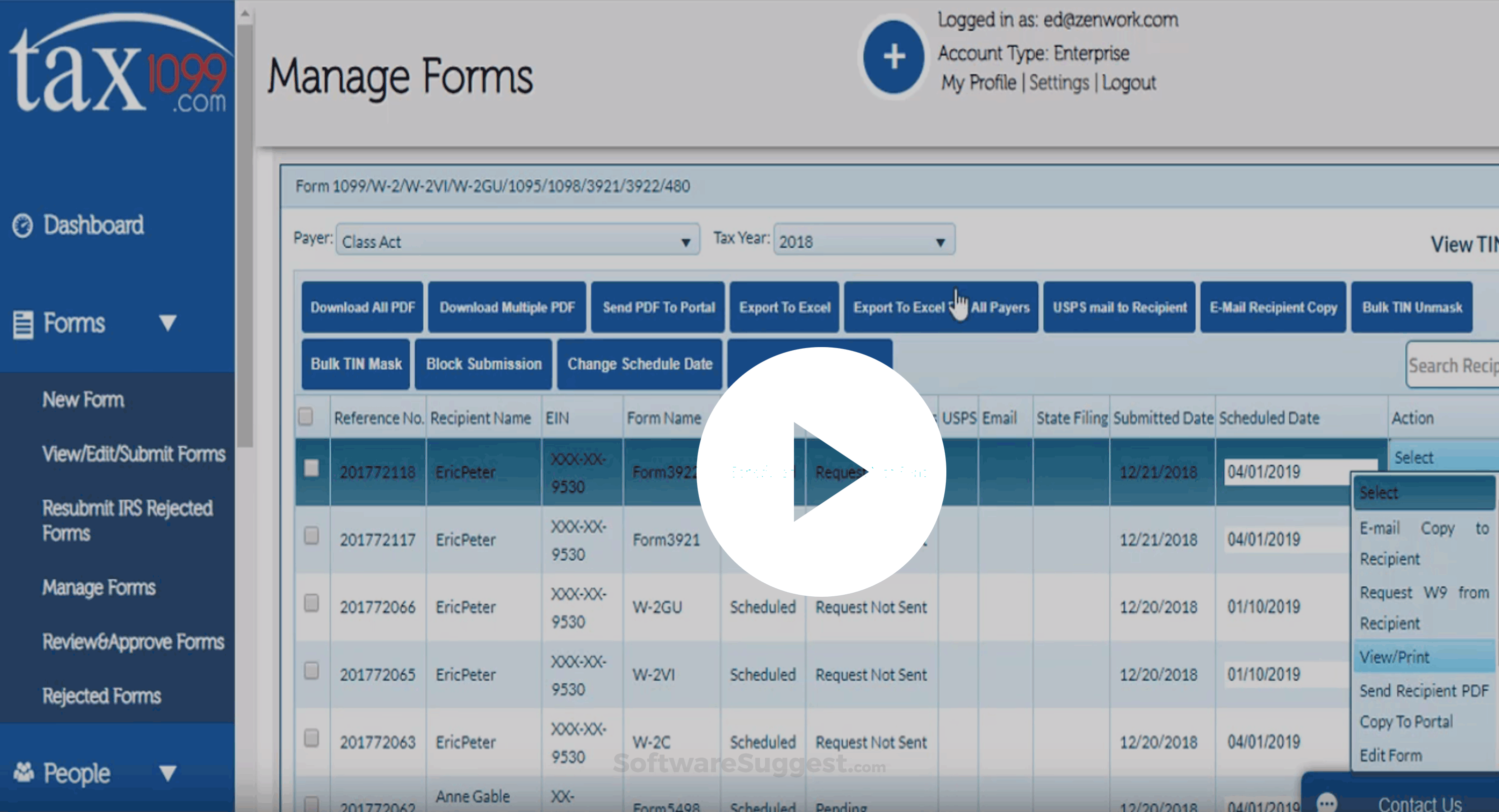Check the box for reference 201772066
This screenshot has height=812, width=1499.
[311, 603]
